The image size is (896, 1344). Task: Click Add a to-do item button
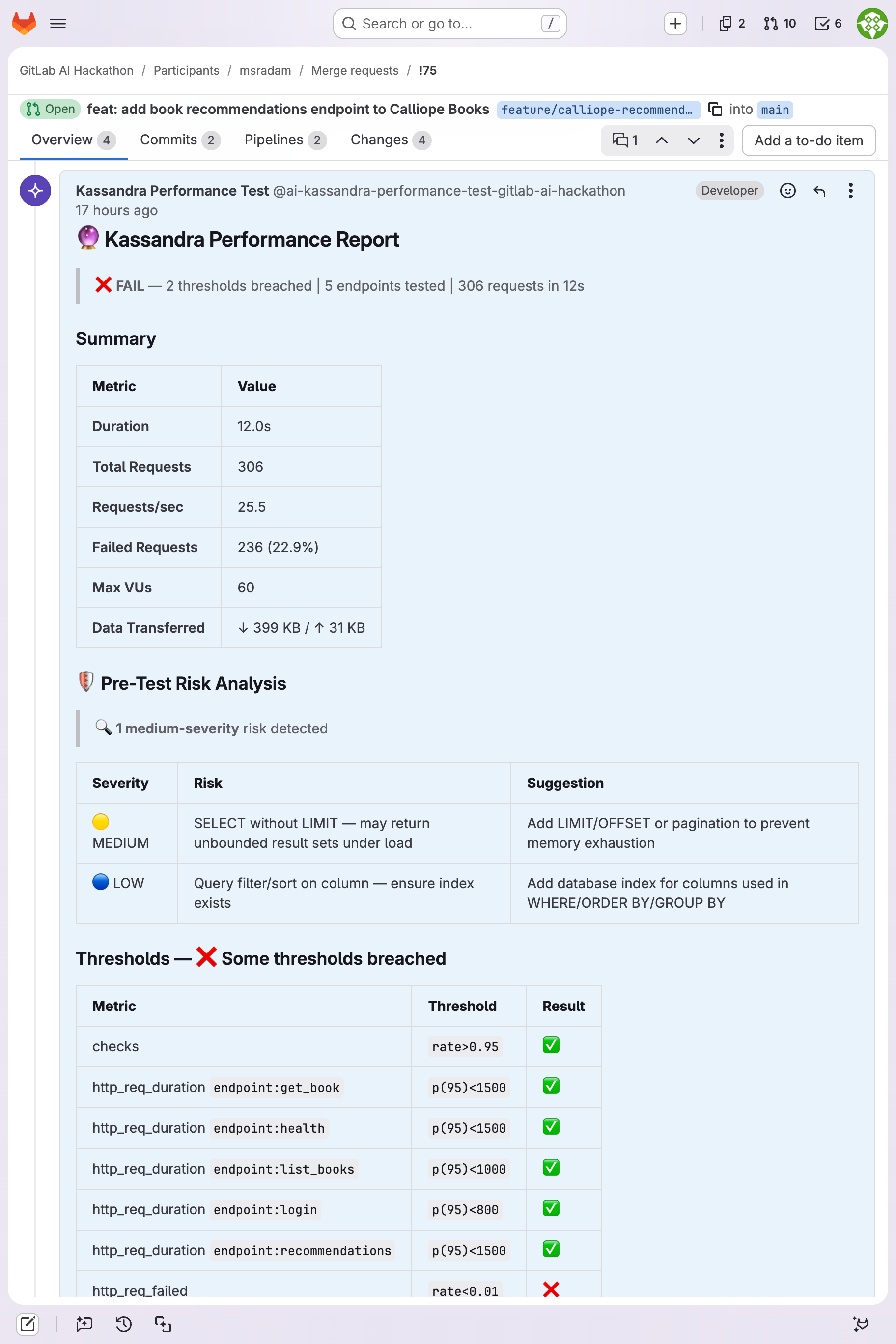point(808,140)
